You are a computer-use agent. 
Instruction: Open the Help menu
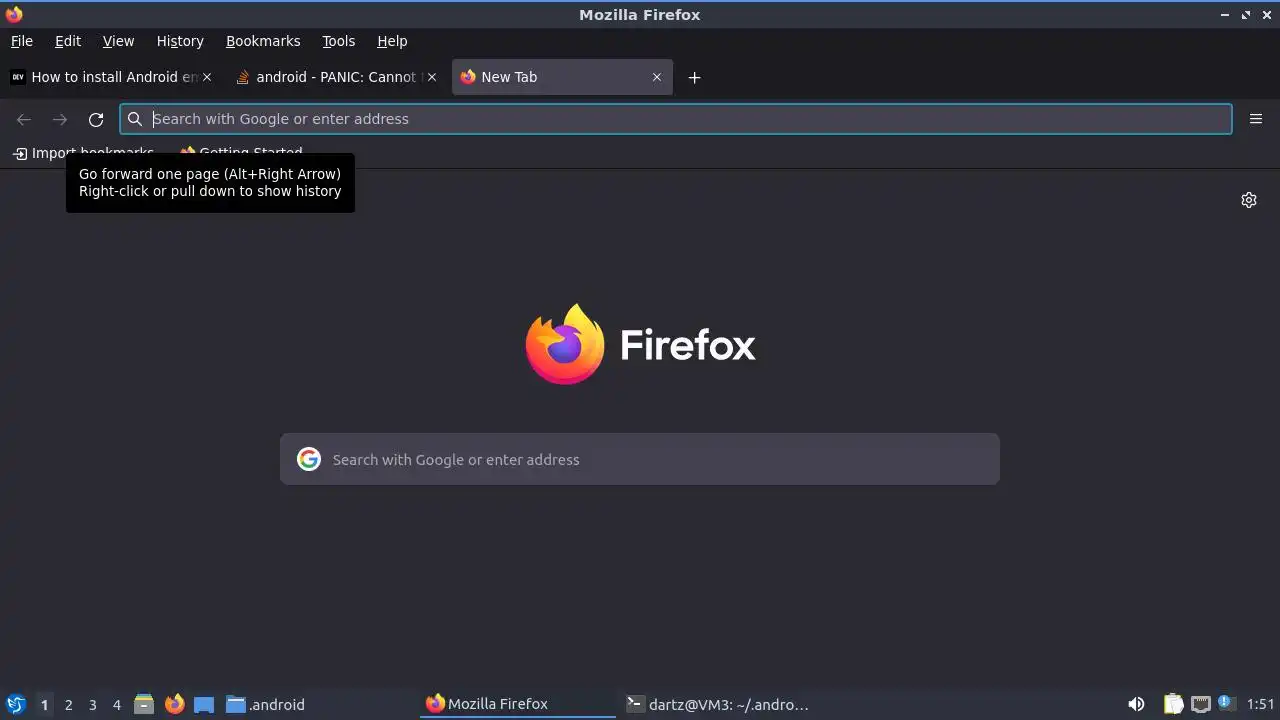click(x=392, y=41)
